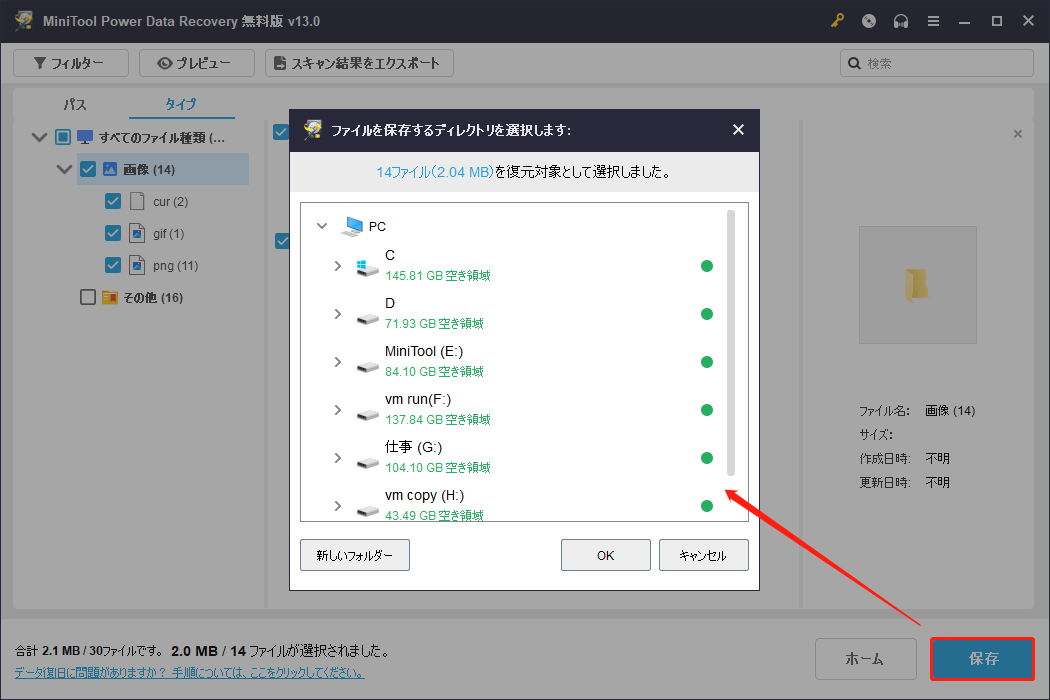This screenshot has width=1050, height=700.
Task: Expand MiniTool (E:) drive
Action: (338, 362)
